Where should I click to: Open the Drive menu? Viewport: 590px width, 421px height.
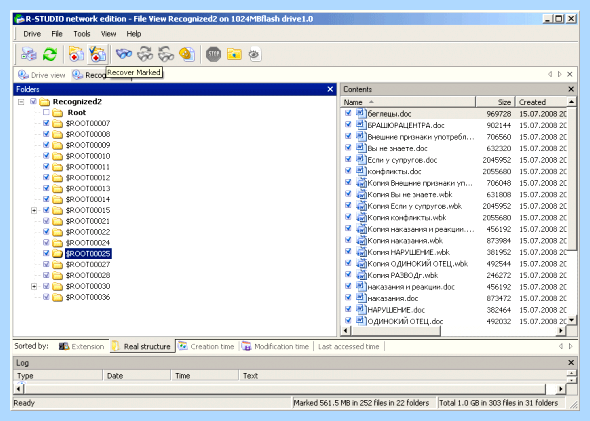coord(32,34)
